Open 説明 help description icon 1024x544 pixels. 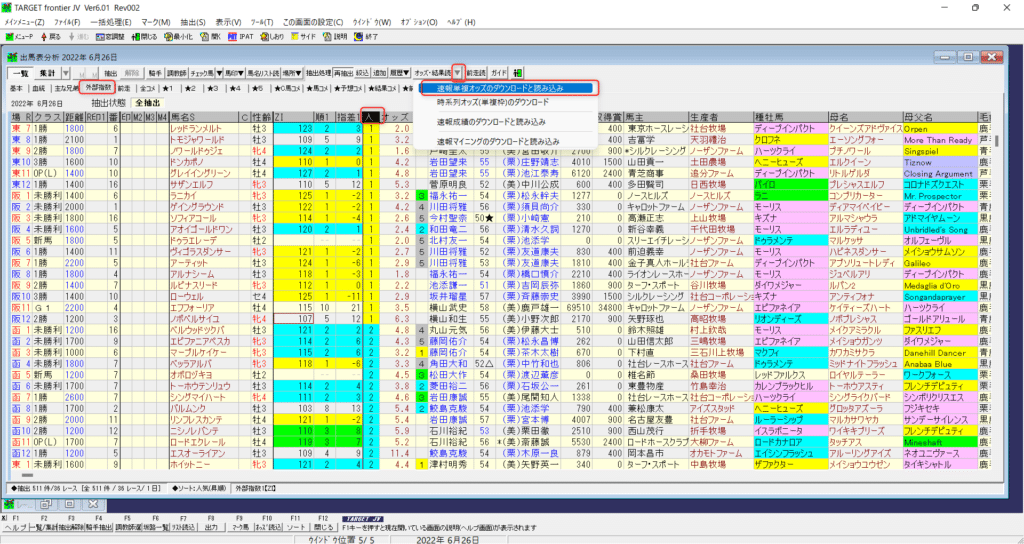(x=335, y=37)
